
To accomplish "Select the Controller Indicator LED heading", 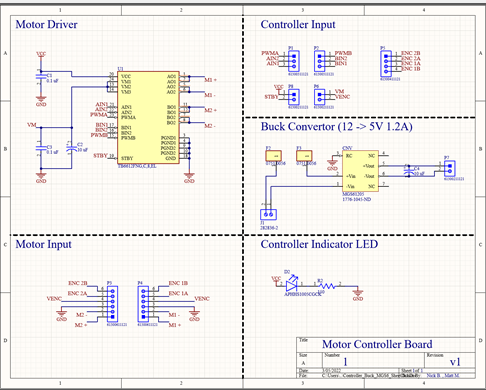I will [x=319, y=244].
